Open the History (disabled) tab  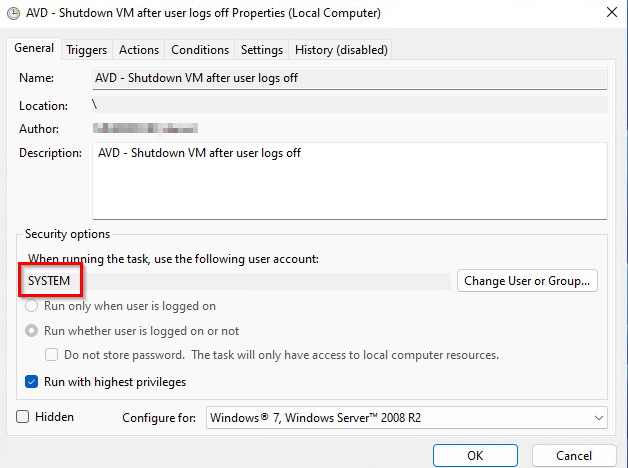[x=341, y=49]
